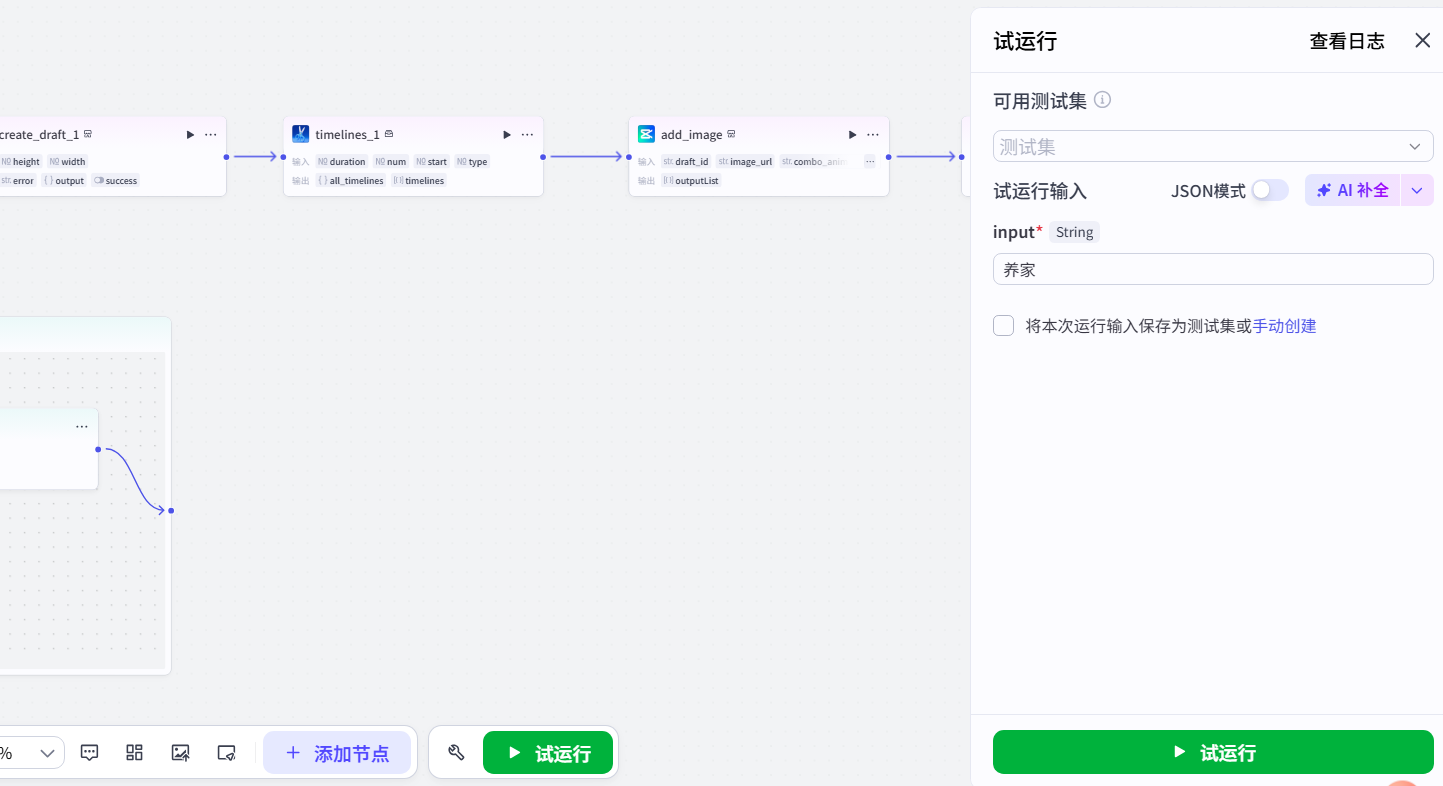Click 查看日志 at panel top
The height and width of the screenshot is (786, 1443).
click(x=1347, y=41)
